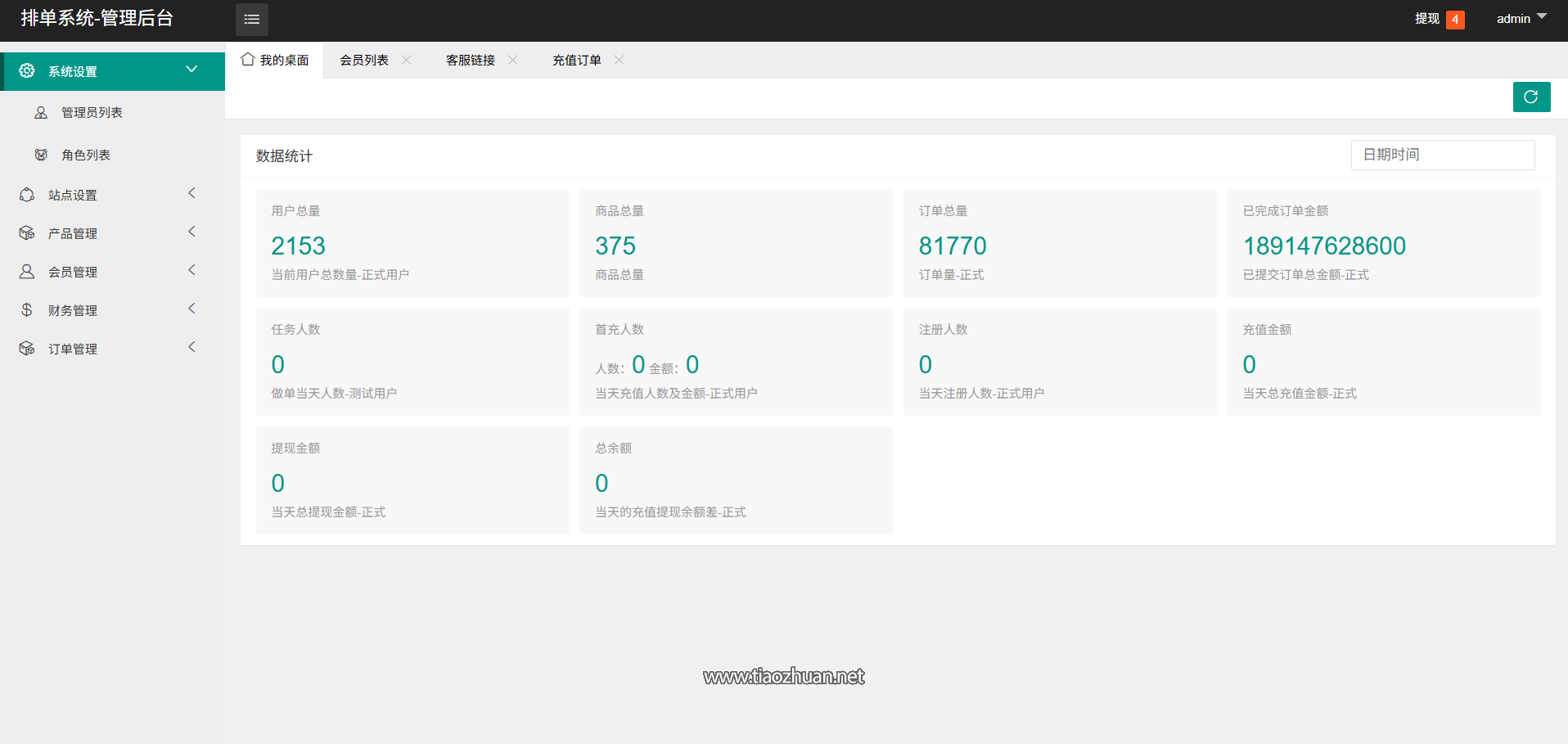Click the hamburger menu icon to collapse sidebar
Viewport: 1568px width, 744px height.
click(251, 19)
